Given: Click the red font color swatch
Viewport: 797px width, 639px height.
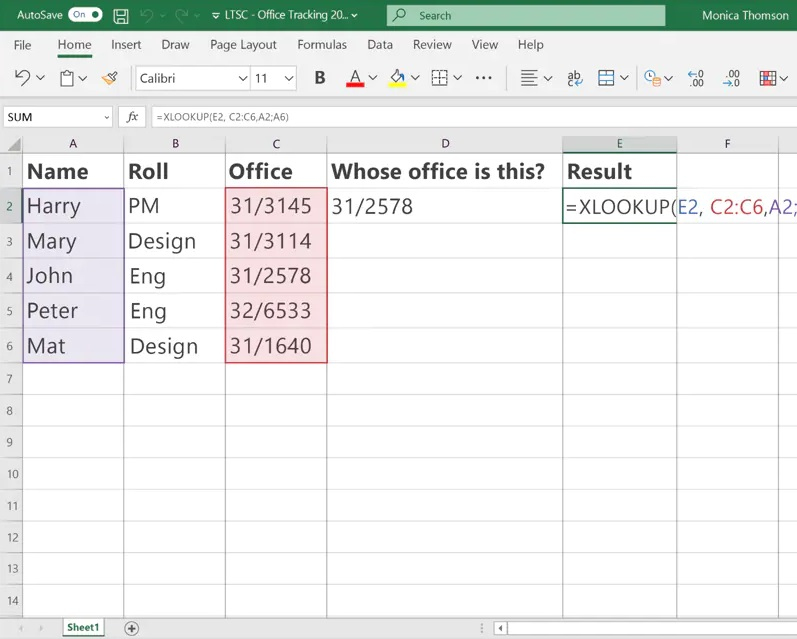Looking at the screenshot, I should pyautogui.click(x=354, y=78).
